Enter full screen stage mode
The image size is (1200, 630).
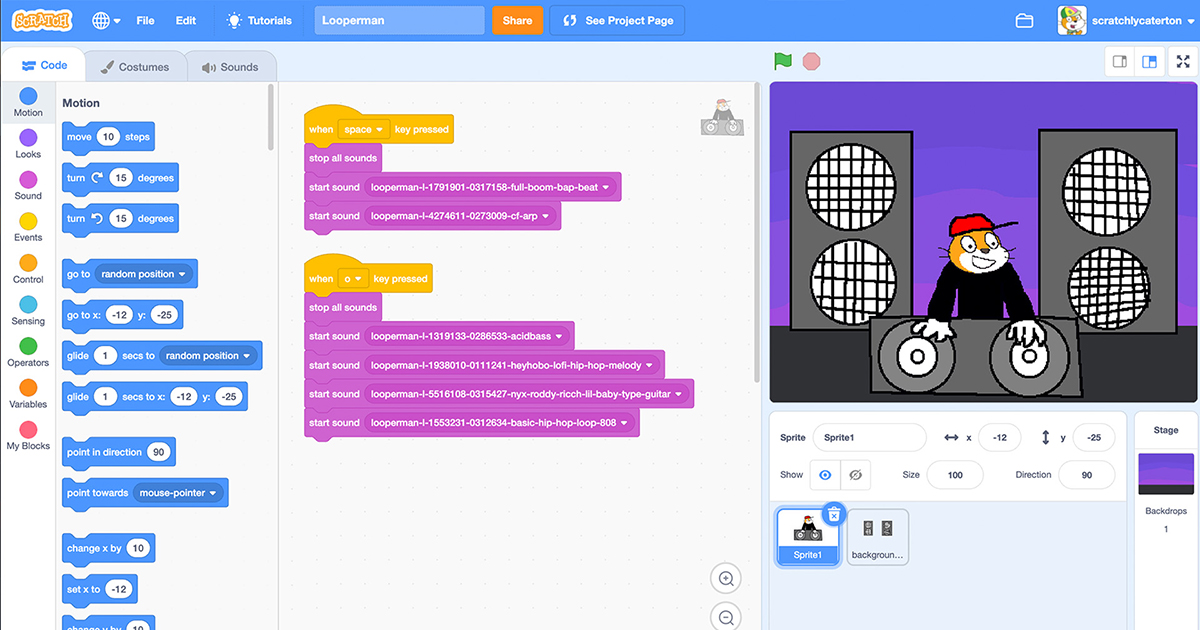point(1183,62)
